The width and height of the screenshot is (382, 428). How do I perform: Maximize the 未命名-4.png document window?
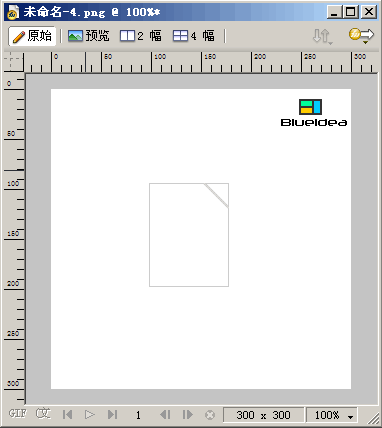[351, 12]
